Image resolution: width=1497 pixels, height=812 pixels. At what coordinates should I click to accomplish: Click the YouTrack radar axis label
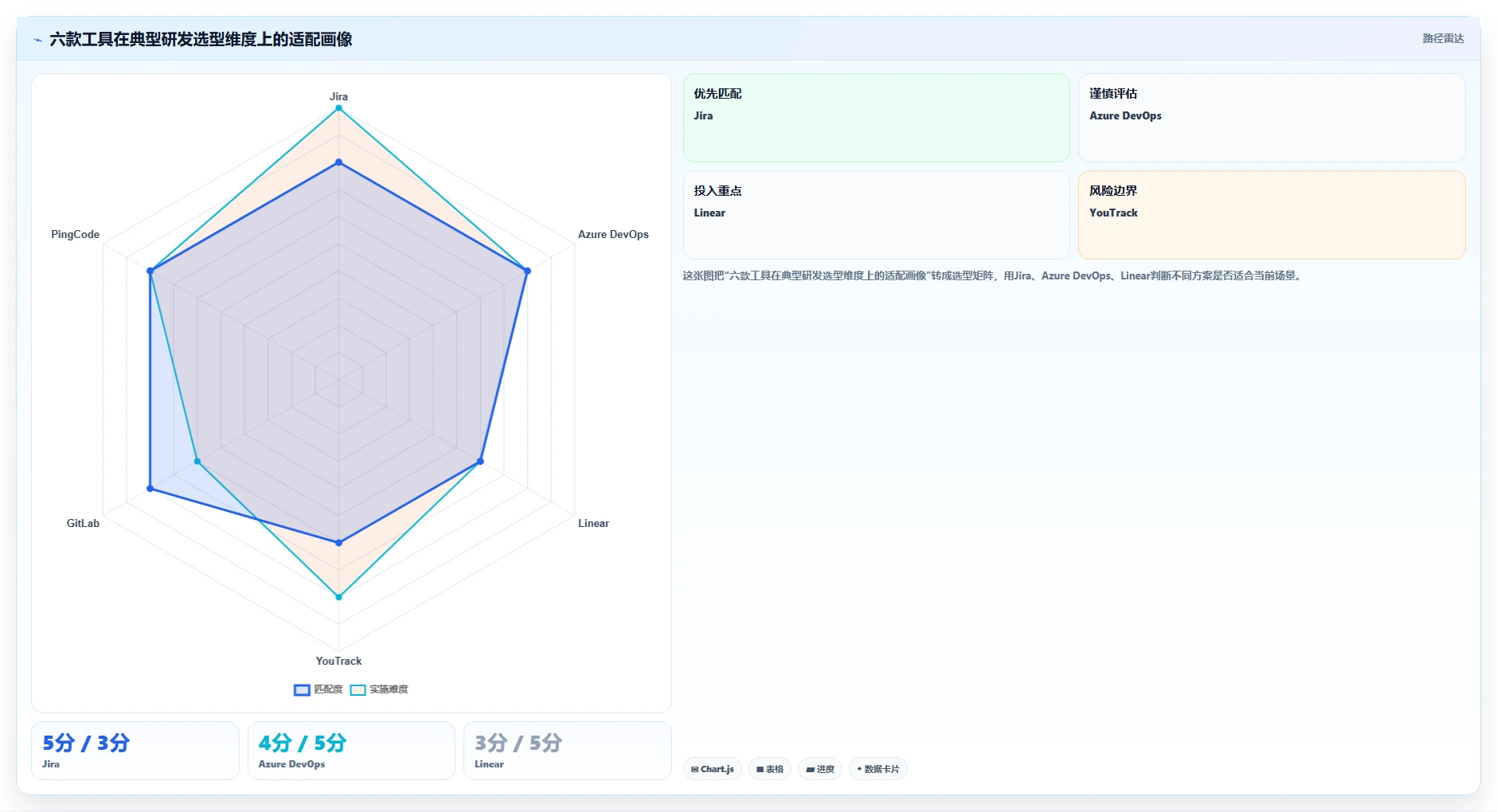click(338, 661)
